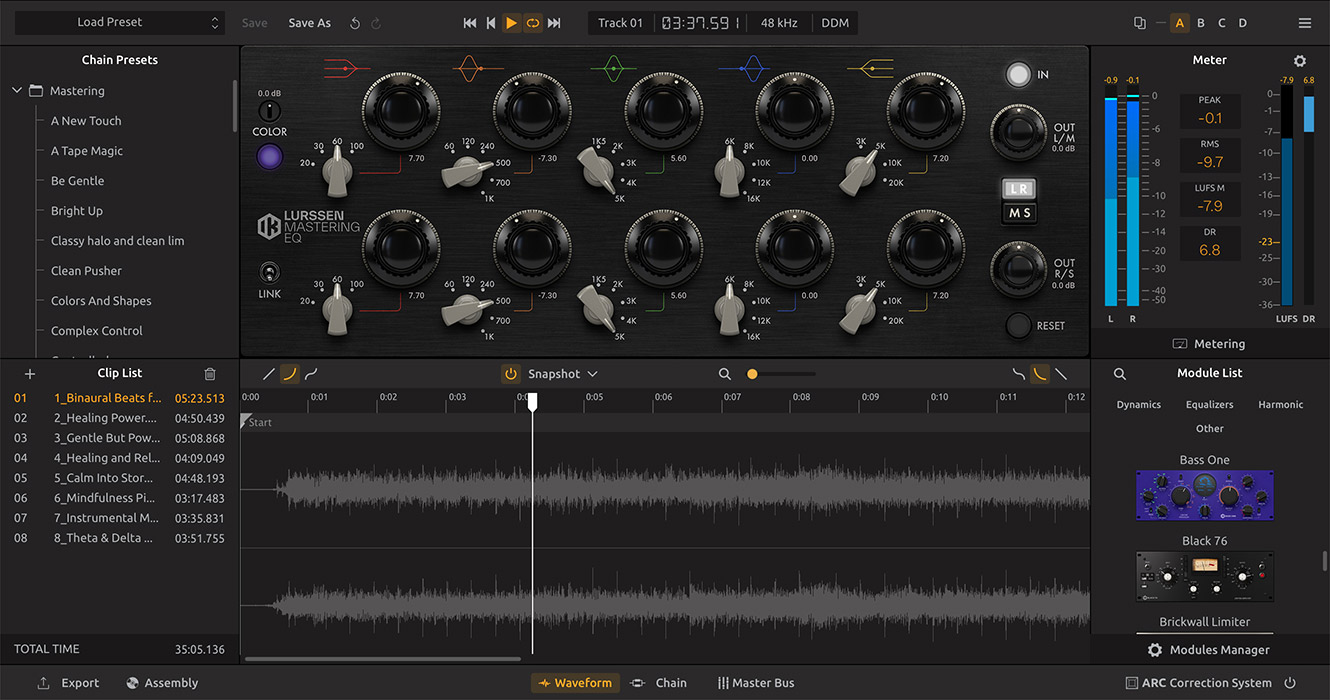The height and width of the screenshot is (700, 1330).
Task: Open the Load Preset dropdown
Action: [120, 22]
